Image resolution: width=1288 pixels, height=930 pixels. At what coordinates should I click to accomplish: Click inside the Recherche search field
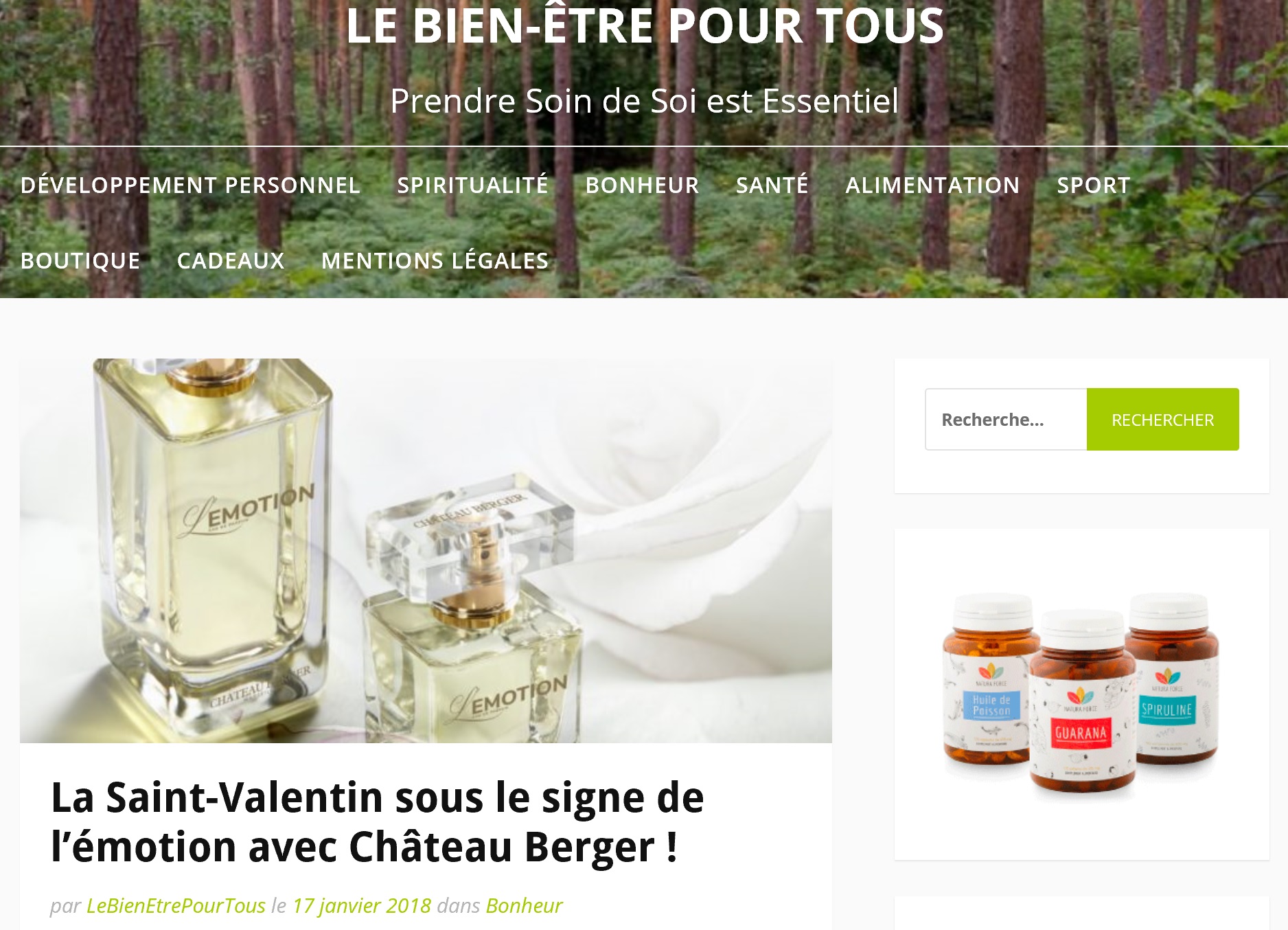click(1006, 420)
